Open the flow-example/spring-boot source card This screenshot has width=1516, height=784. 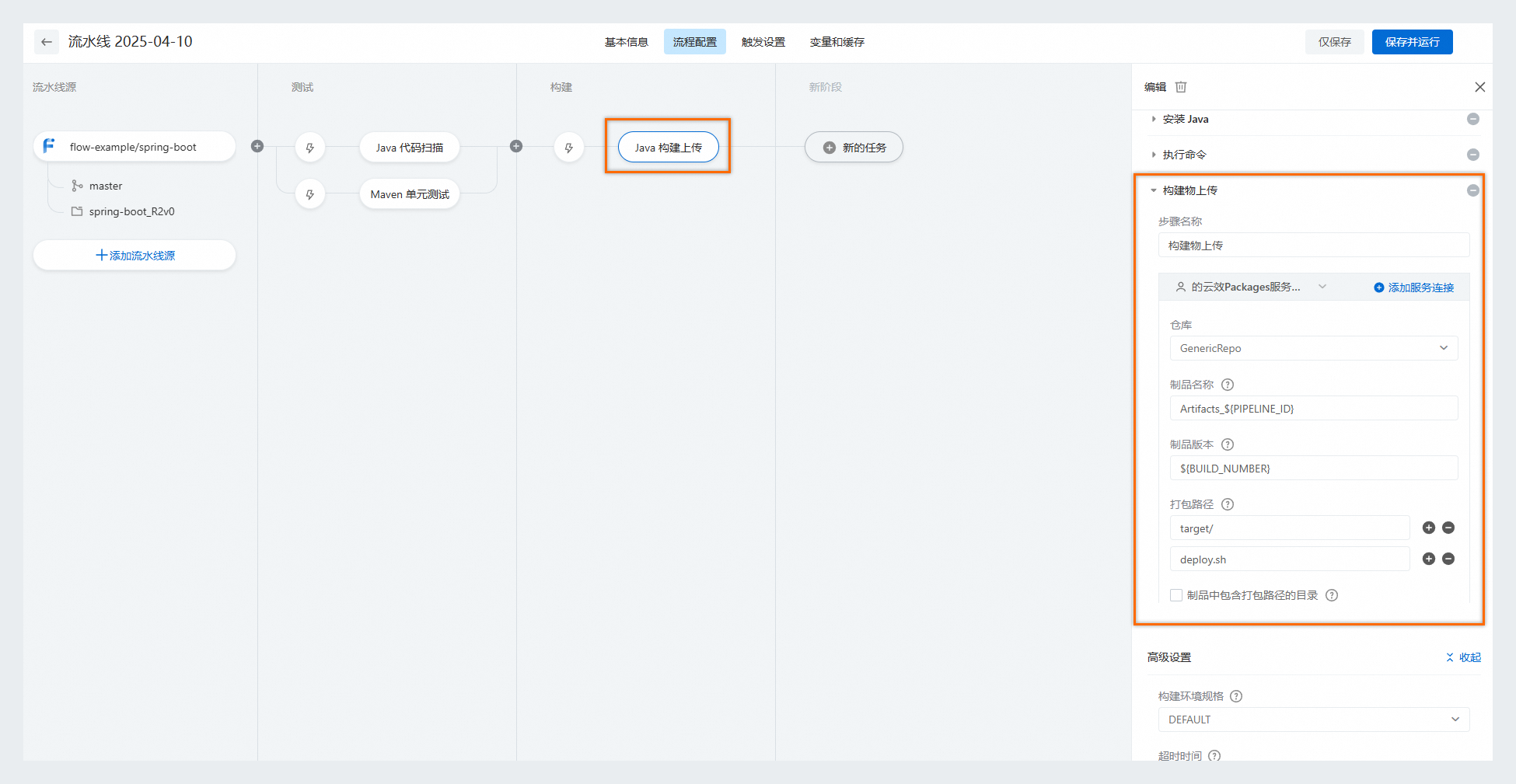[x=134, y=146]
